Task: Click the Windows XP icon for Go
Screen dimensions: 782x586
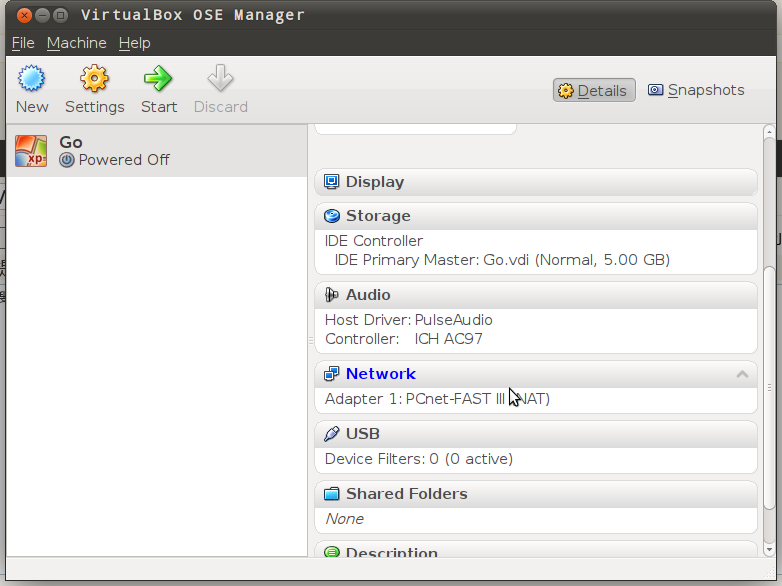Action: click(x=31, y=151)
